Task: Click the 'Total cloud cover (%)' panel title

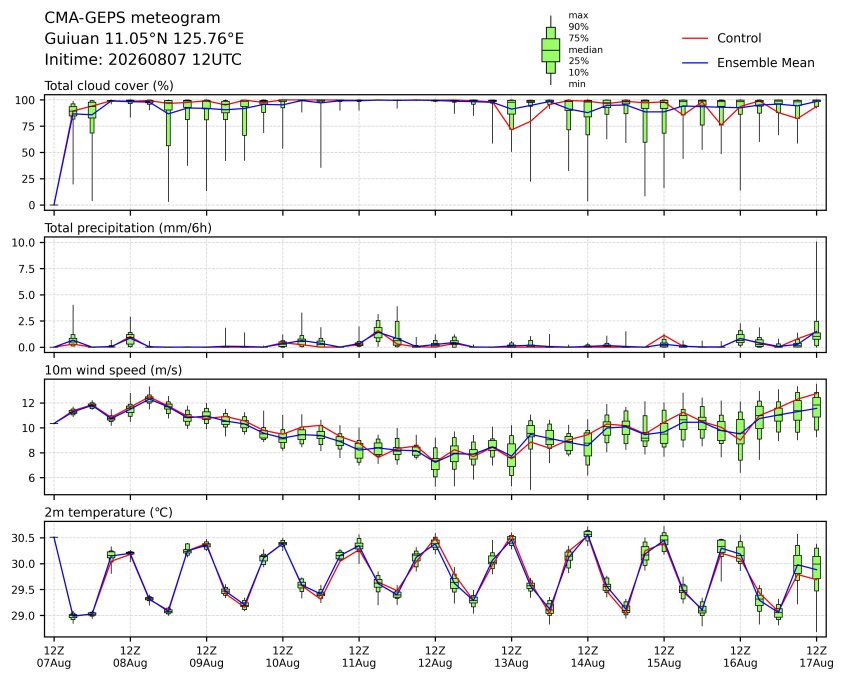Action: click(x=109, y=86)
